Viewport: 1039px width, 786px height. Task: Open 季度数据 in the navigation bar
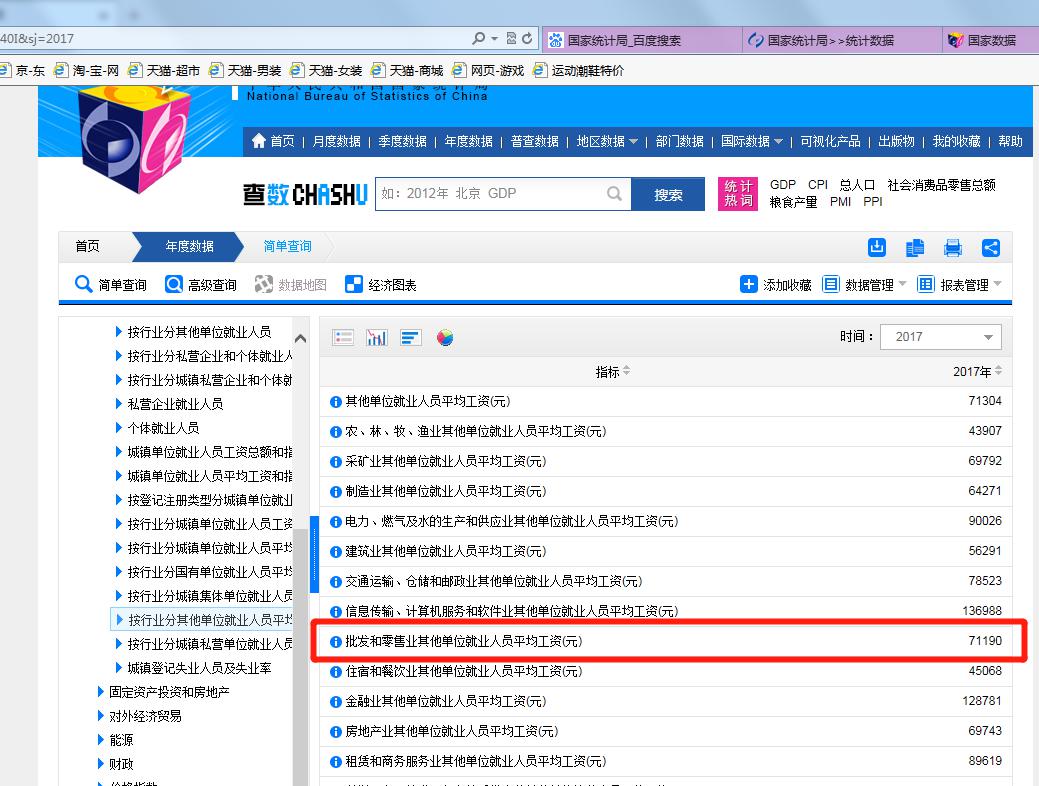402,141
